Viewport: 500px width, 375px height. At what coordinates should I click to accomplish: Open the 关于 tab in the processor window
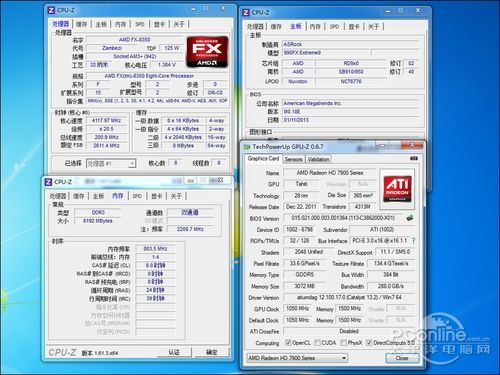click(179, 24)
